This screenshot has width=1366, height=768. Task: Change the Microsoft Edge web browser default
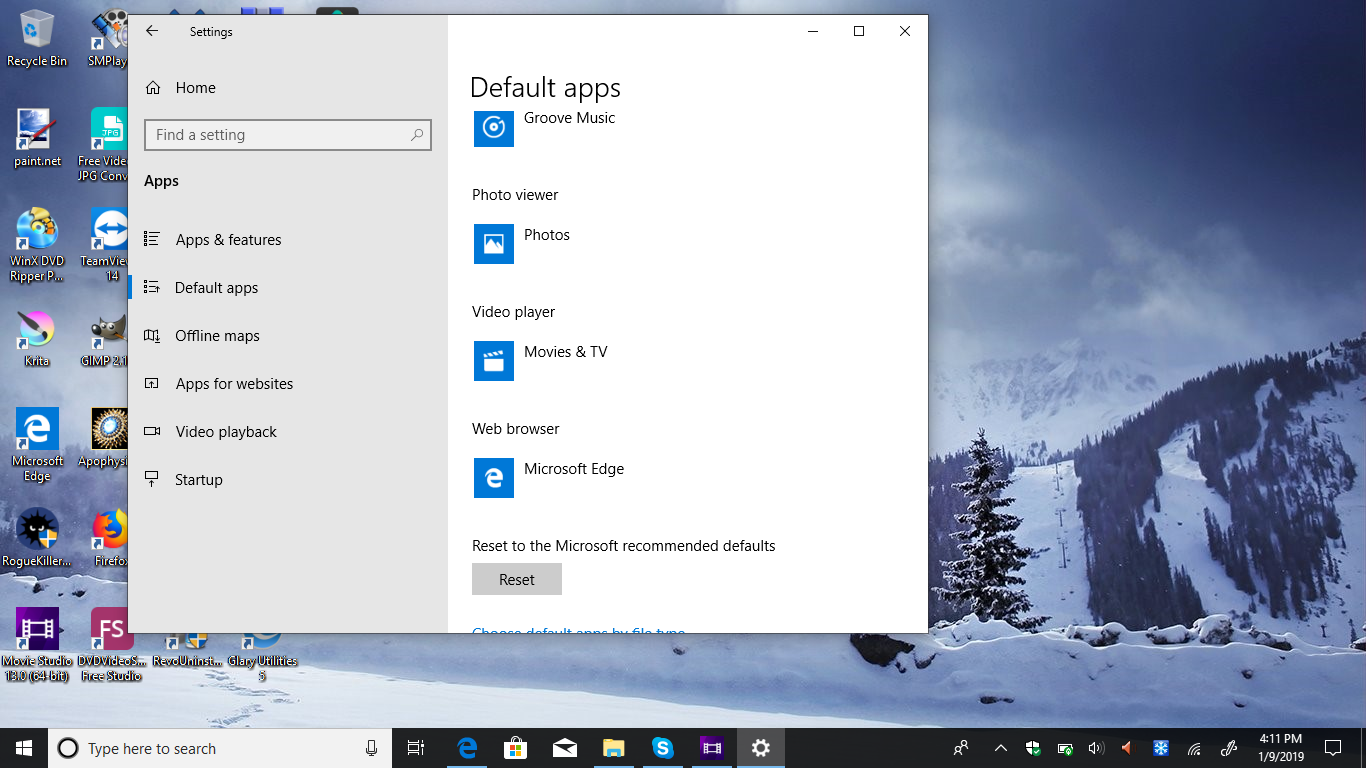[494, 478]
